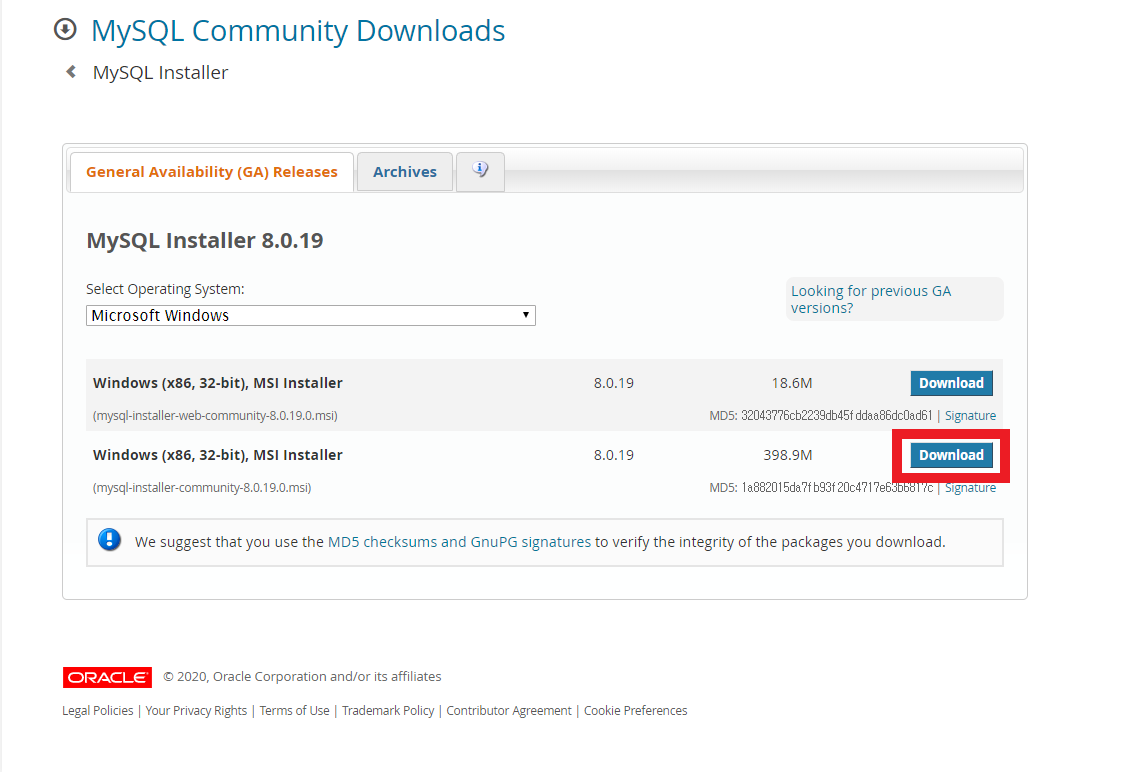The height and width of the screenshot is (772, 1144).
Task: Click the 398.9M file size value
Action: tap(788, 455)
